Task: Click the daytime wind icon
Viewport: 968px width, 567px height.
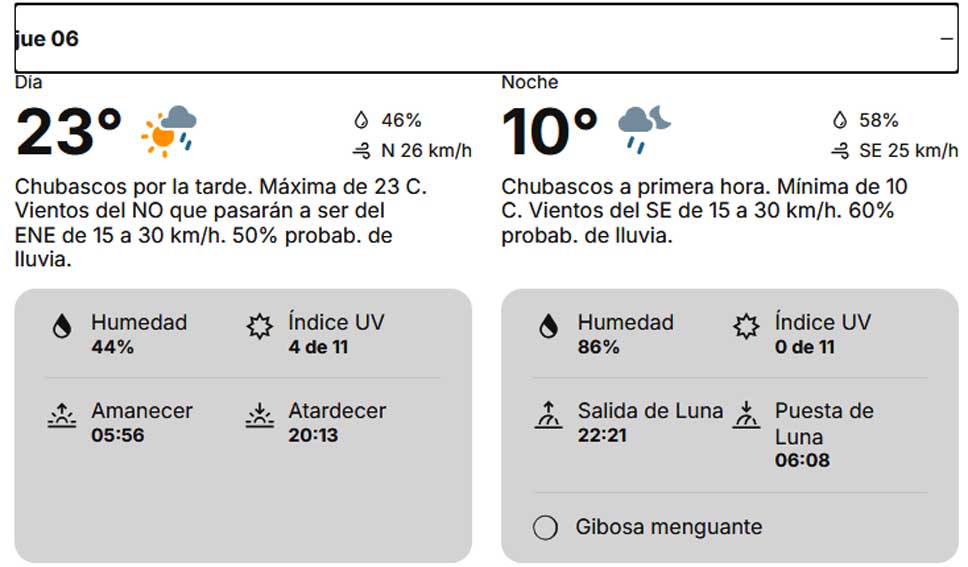Action: [361, 151]
